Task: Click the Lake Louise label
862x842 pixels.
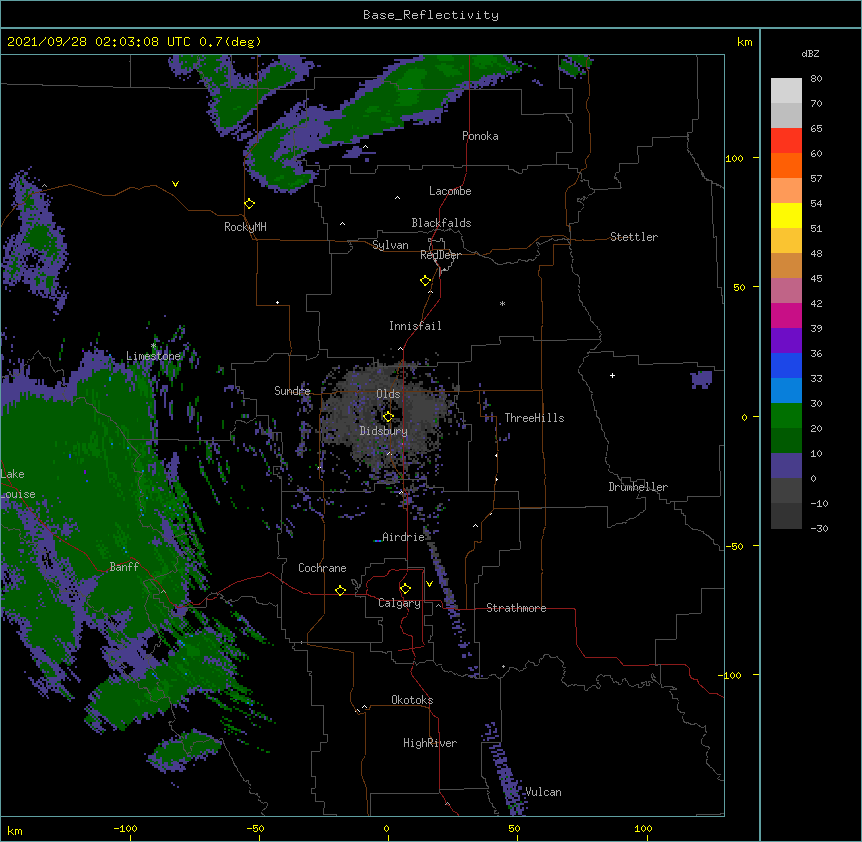Action: pos(18,484)
